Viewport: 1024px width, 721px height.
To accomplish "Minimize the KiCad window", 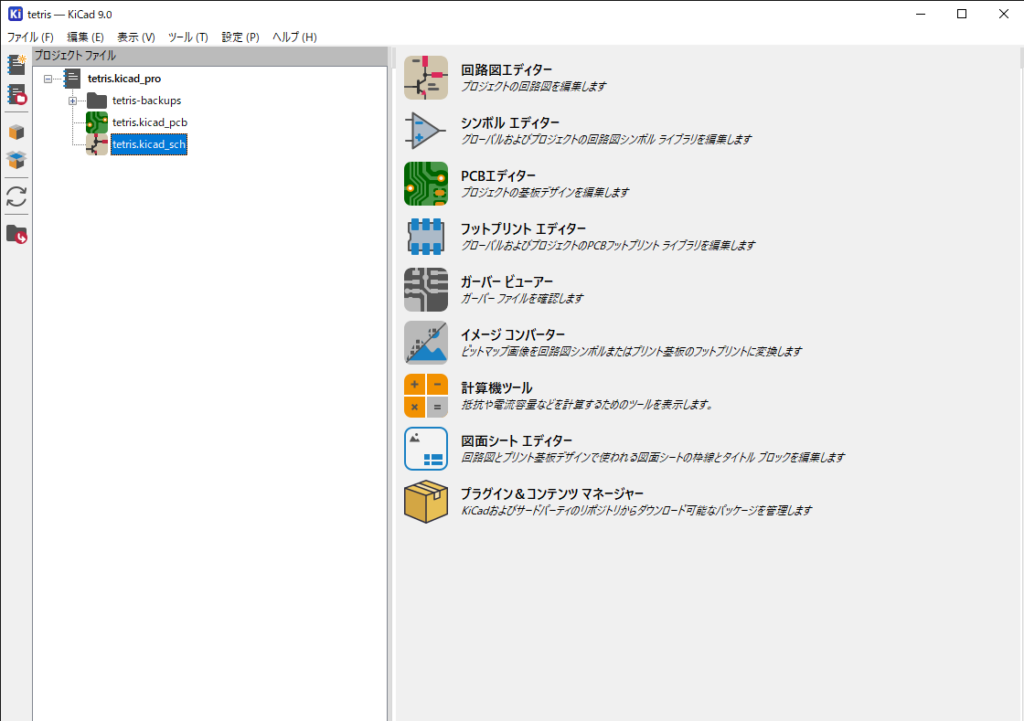I will click(x=921, y=14).
